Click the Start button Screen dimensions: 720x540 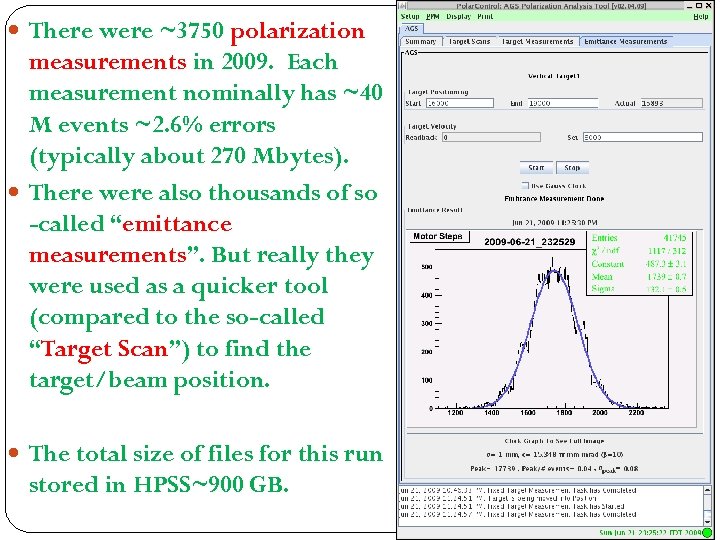536,168
